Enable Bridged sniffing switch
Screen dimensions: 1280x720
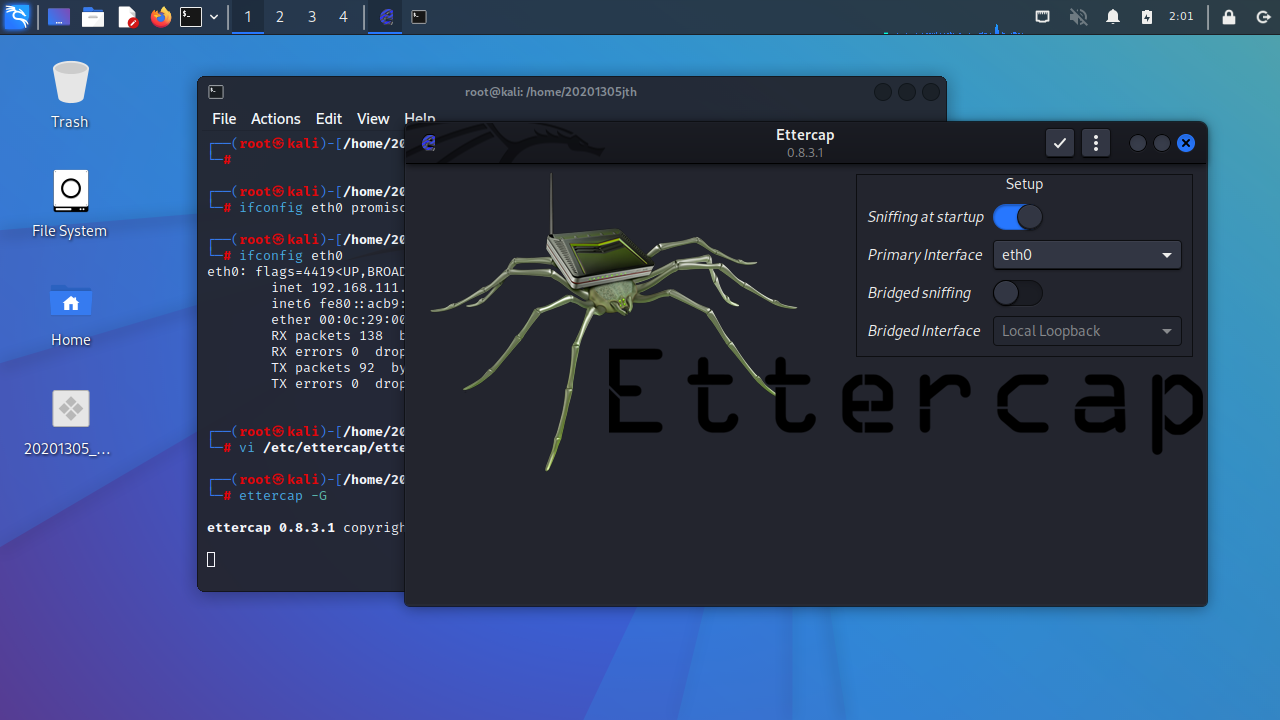point(1018,293)
